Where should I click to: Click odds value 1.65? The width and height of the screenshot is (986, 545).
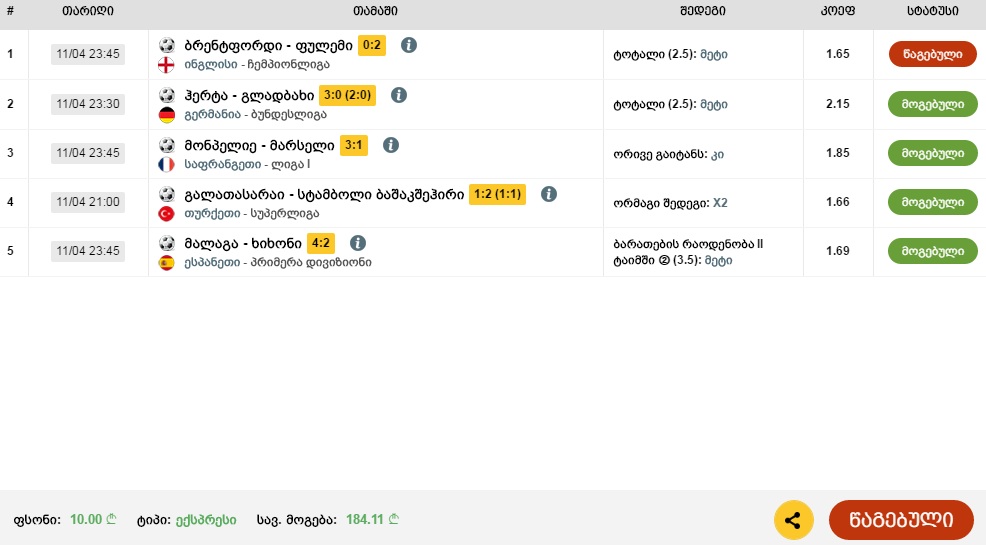tap(838, 54)
